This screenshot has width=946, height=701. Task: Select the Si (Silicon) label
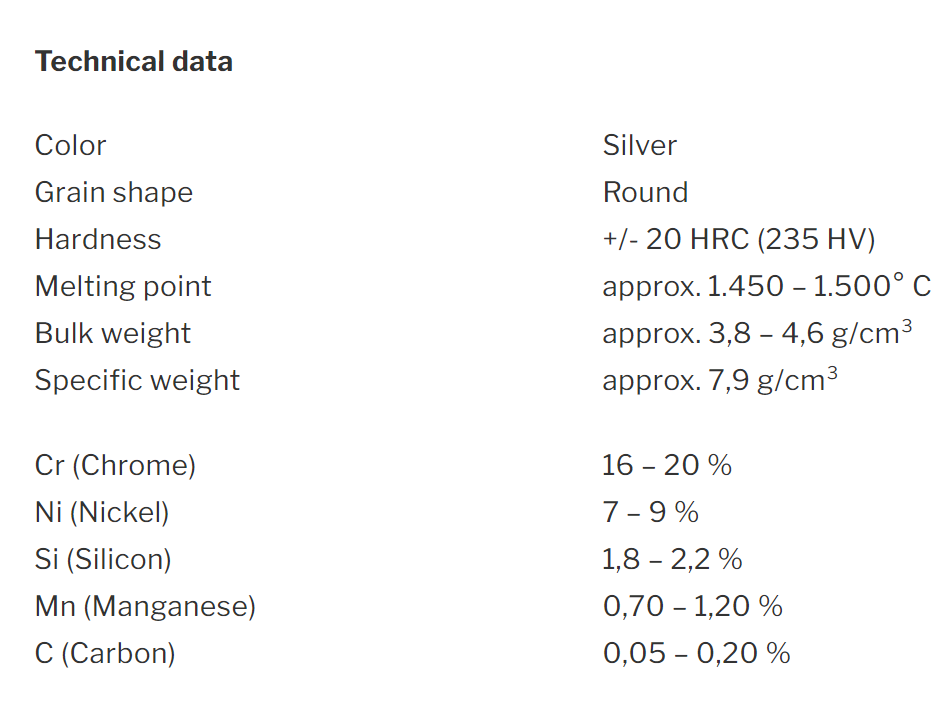103,560
